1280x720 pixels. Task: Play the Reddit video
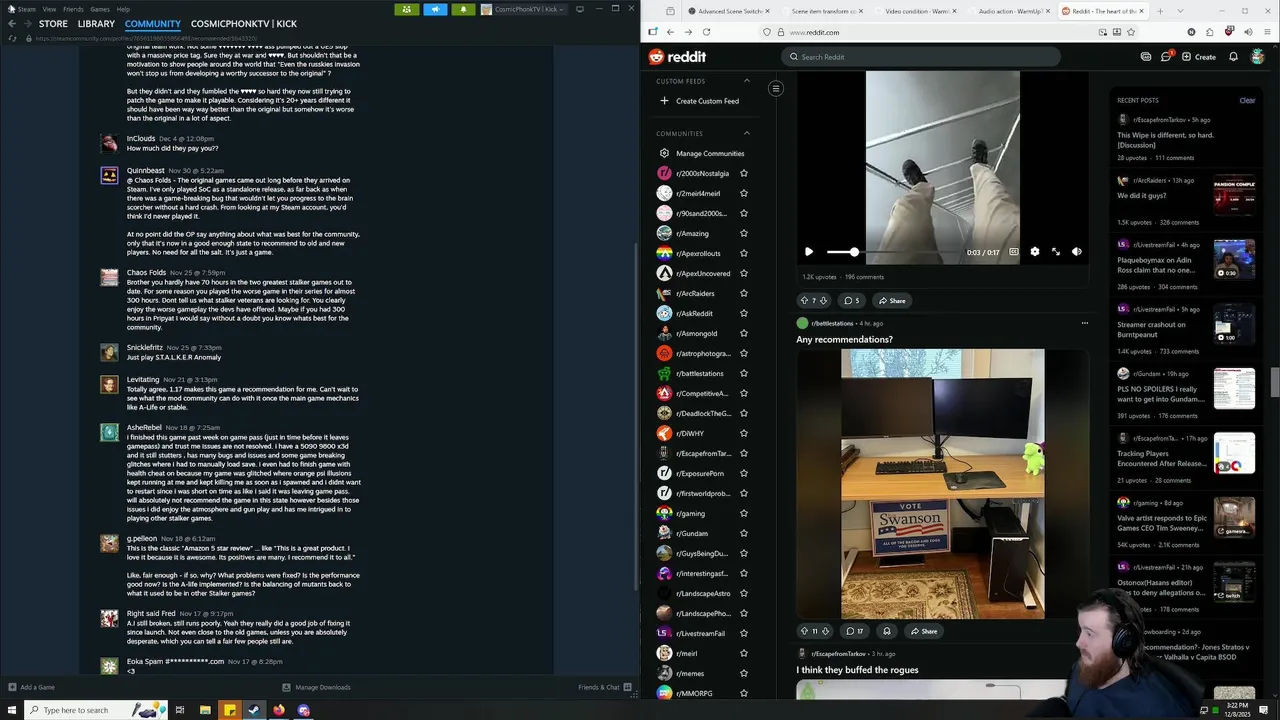[809, 252]
